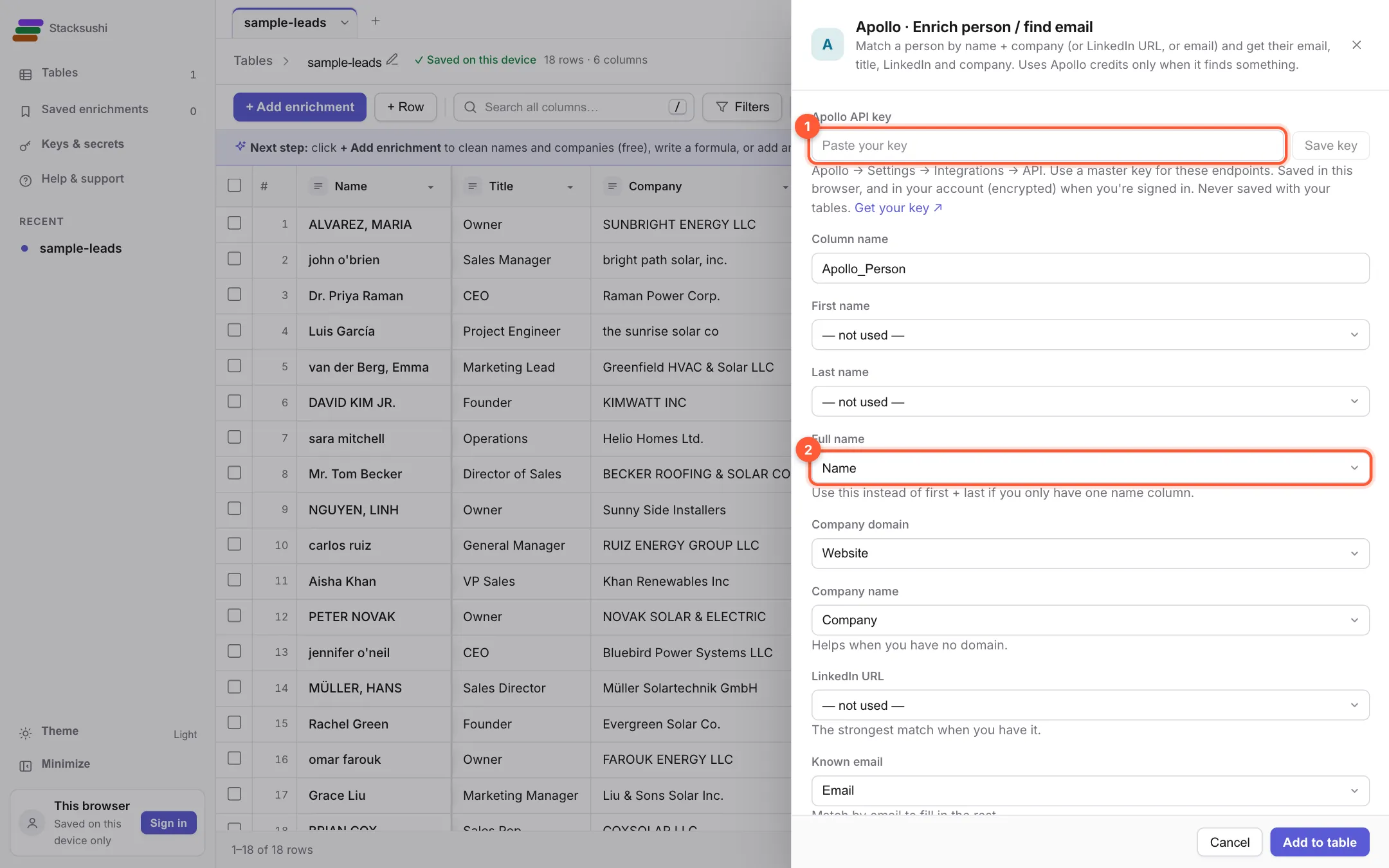This screenshot has width=1389, height=868.
Task: Open the Get your key link
Action: (x=898, y=208)
